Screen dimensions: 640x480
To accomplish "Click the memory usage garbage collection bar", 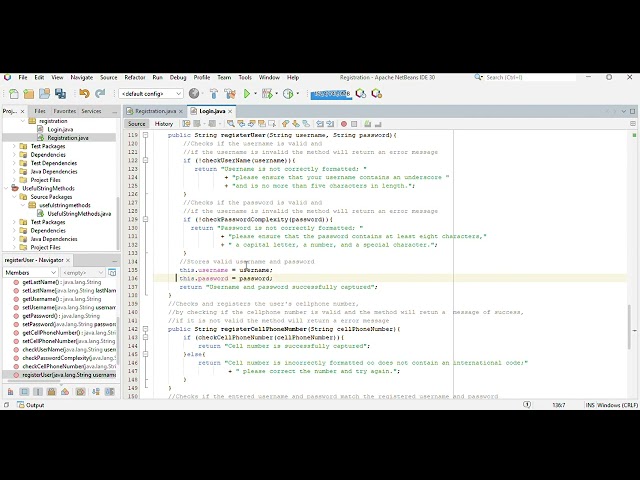I will pyautogui.click(x=331, y=94).
